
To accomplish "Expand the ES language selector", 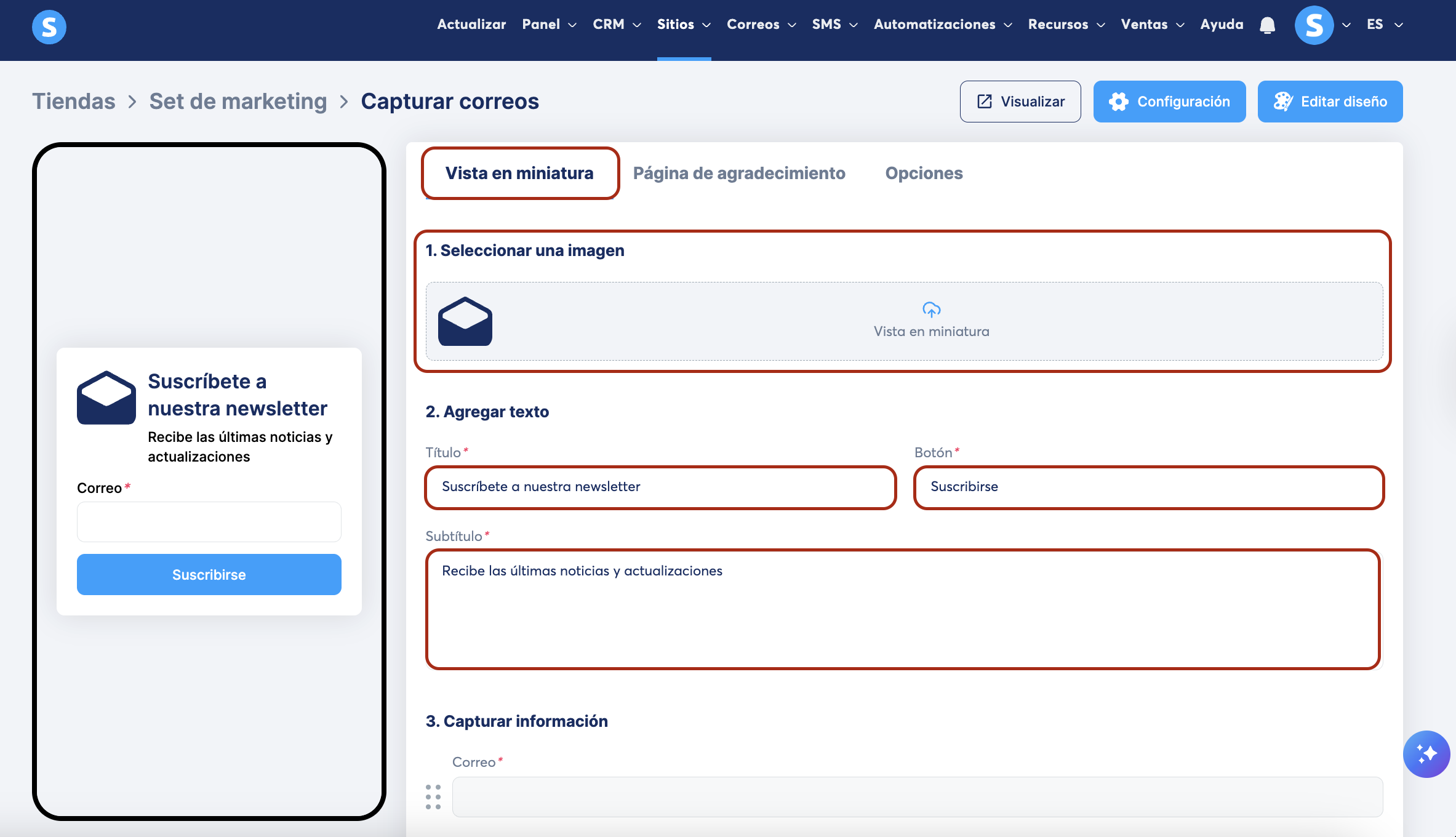I will click(1384, 25).
